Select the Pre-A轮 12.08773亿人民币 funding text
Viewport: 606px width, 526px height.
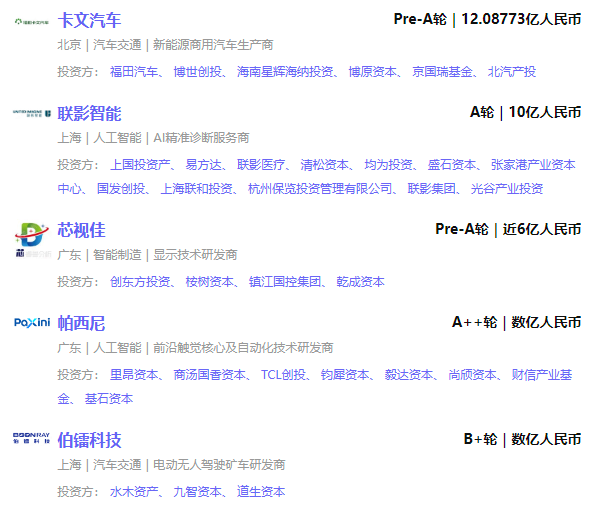click(487, 19)
